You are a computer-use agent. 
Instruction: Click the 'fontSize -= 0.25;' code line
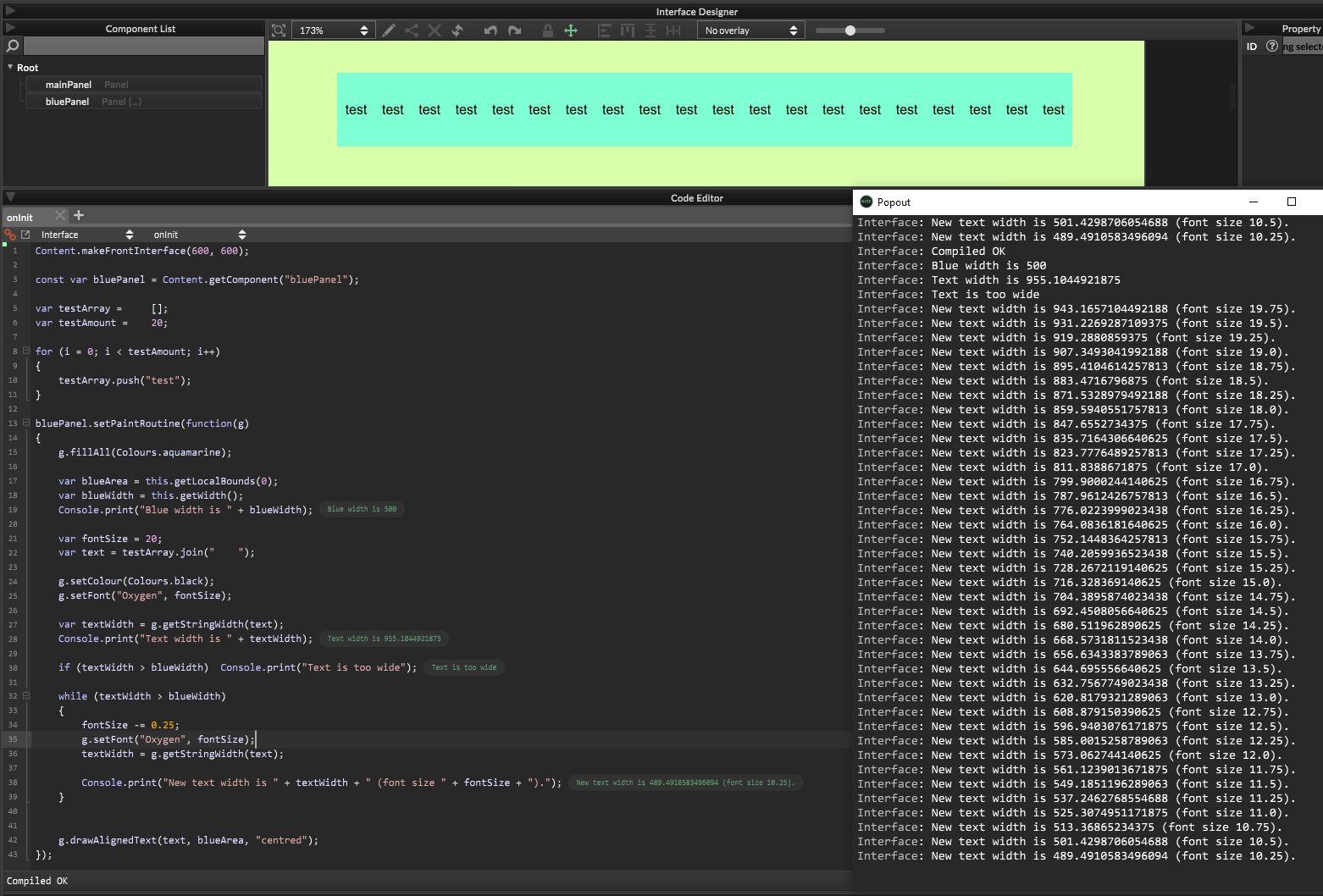pos(130,725)
